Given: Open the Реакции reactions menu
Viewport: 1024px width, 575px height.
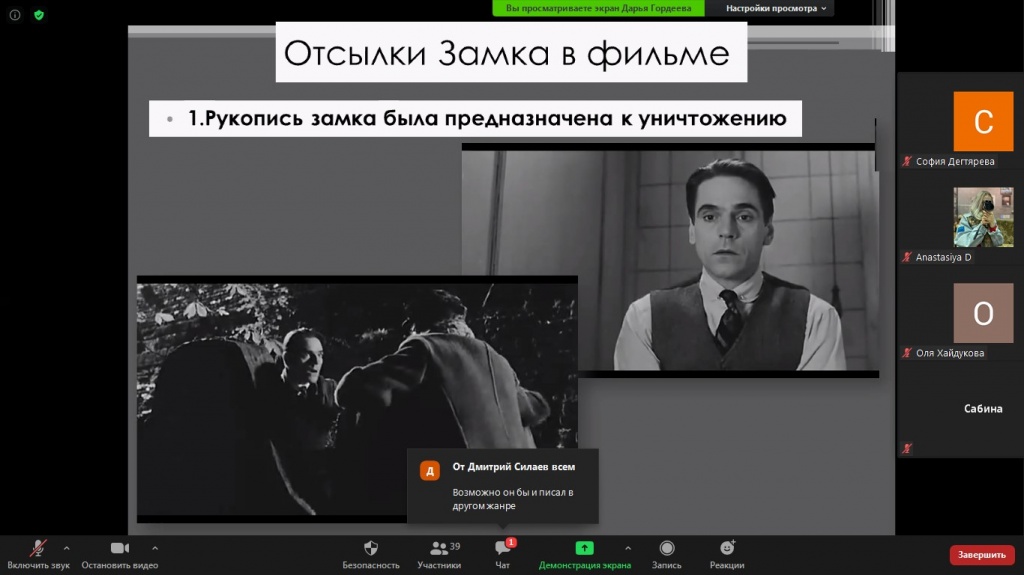Looking at the screenshot, I should (x=727, y=554).
